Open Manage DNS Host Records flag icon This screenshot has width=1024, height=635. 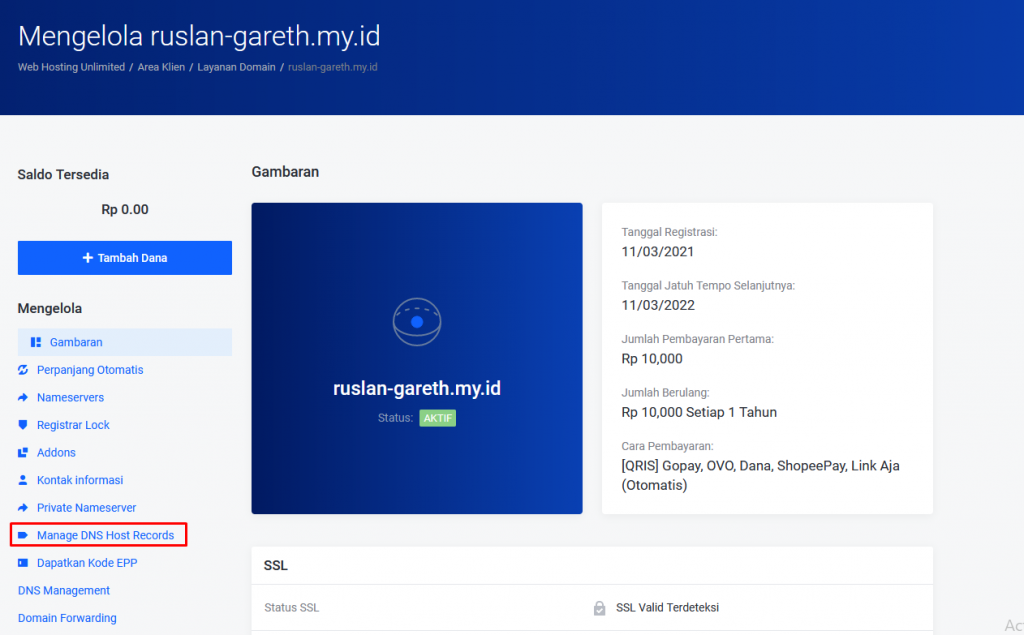(x=22, y=535)
